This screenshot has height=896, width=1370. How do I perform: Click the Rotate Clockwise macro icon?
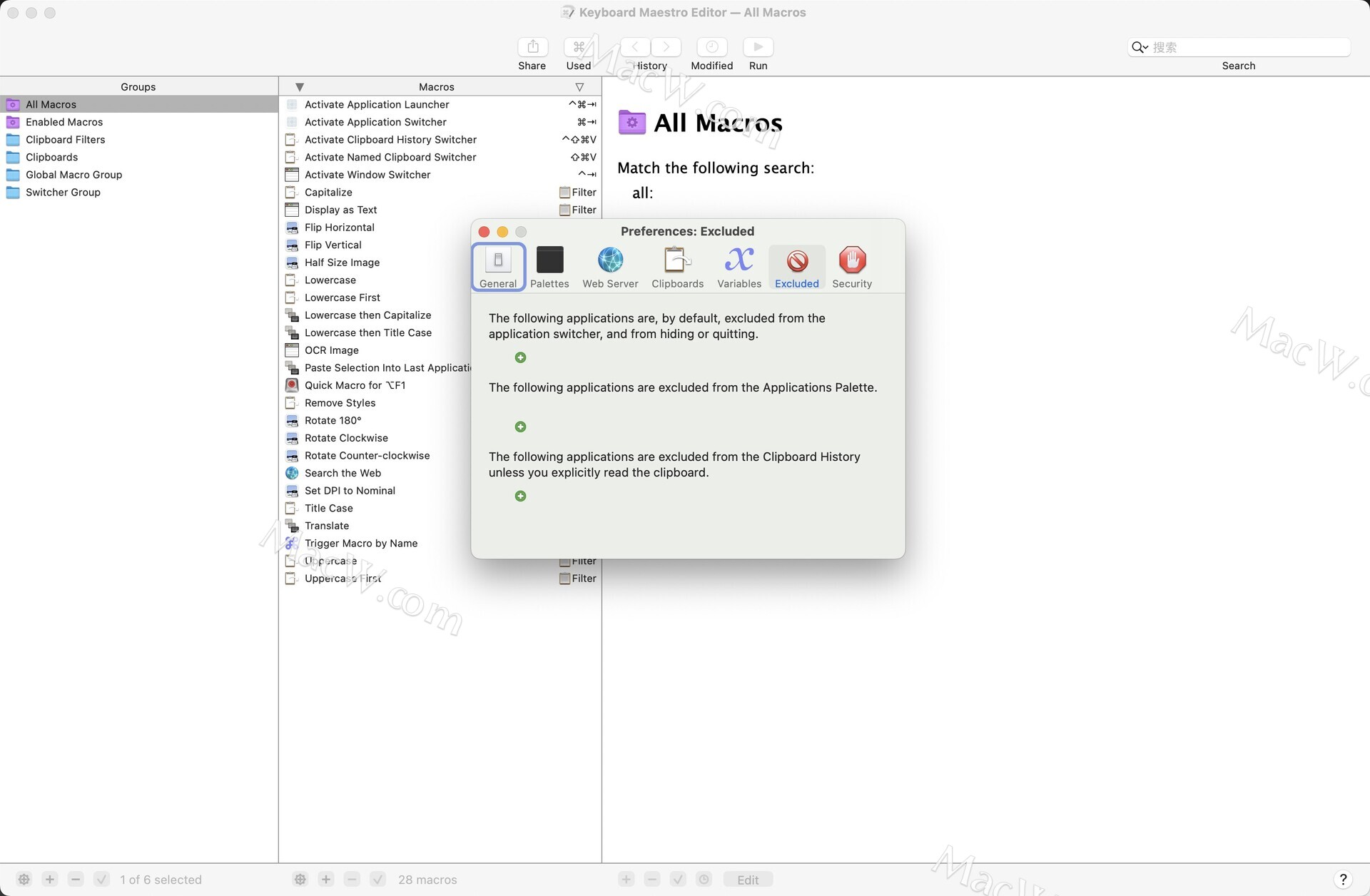coord(292,438)
